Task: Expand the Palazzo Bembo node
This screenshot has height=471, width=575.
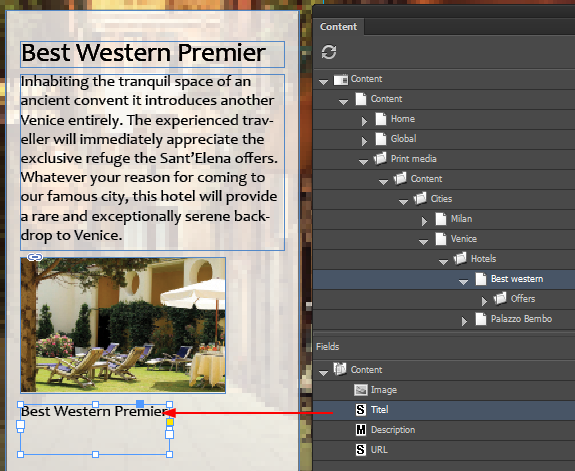Action: (464, 321)
